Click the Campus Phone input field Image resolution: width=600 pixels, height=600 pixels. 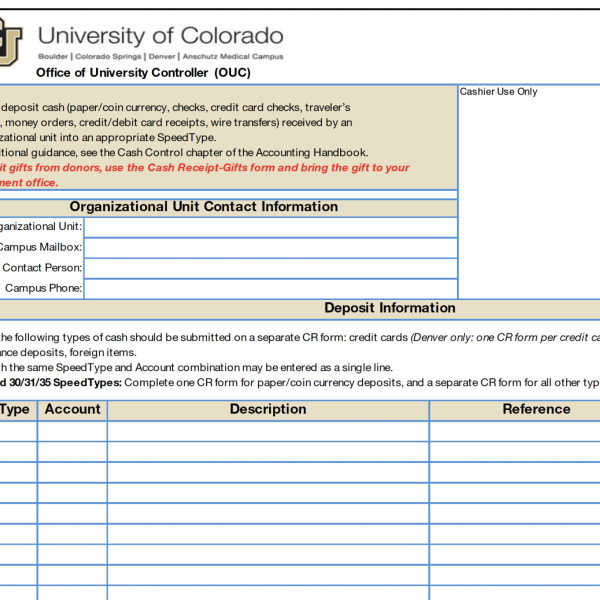pos(271,289)
